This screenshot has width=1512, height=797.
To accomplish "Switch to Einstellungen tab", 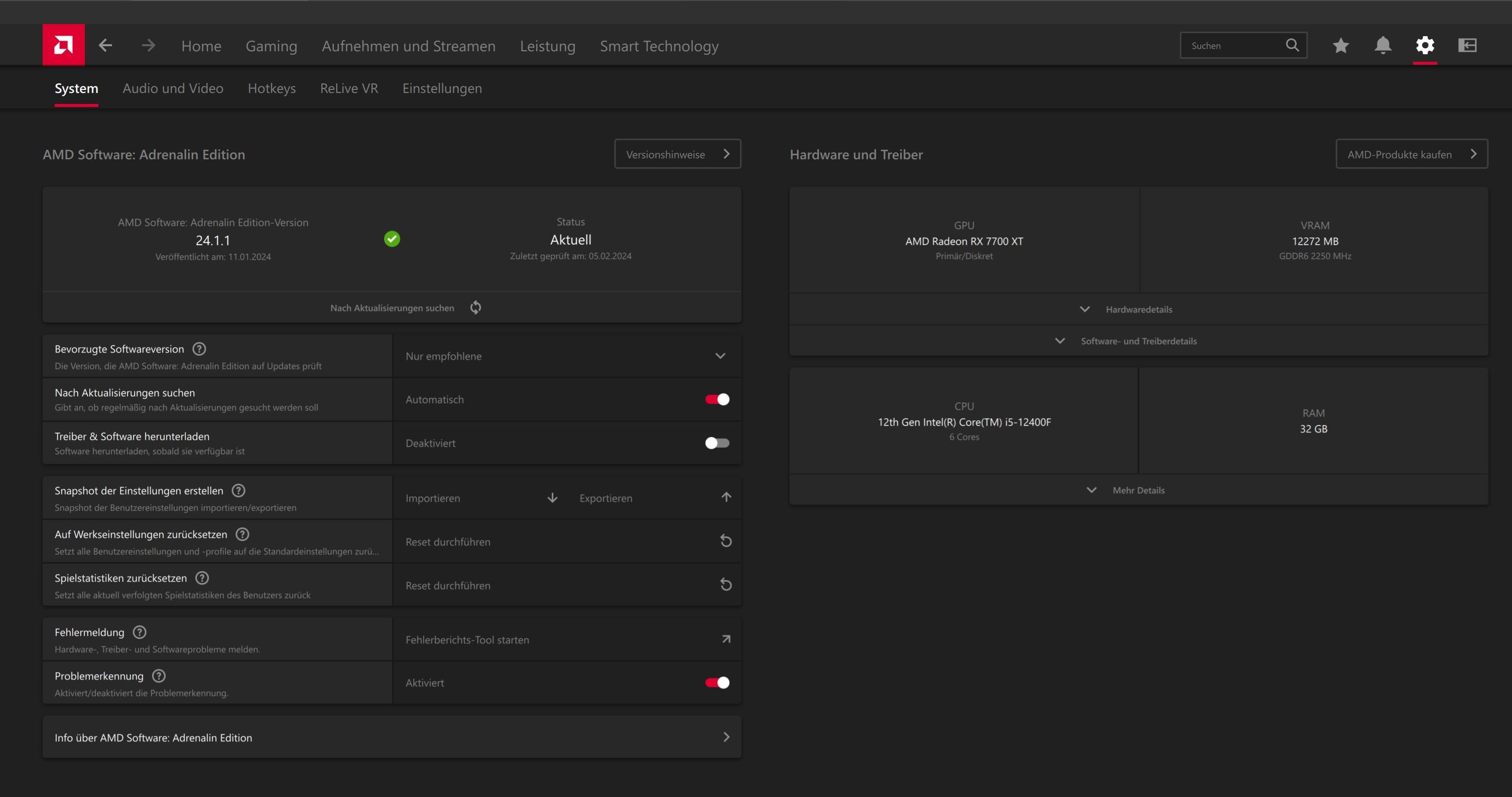I will (x=442, y=88).
